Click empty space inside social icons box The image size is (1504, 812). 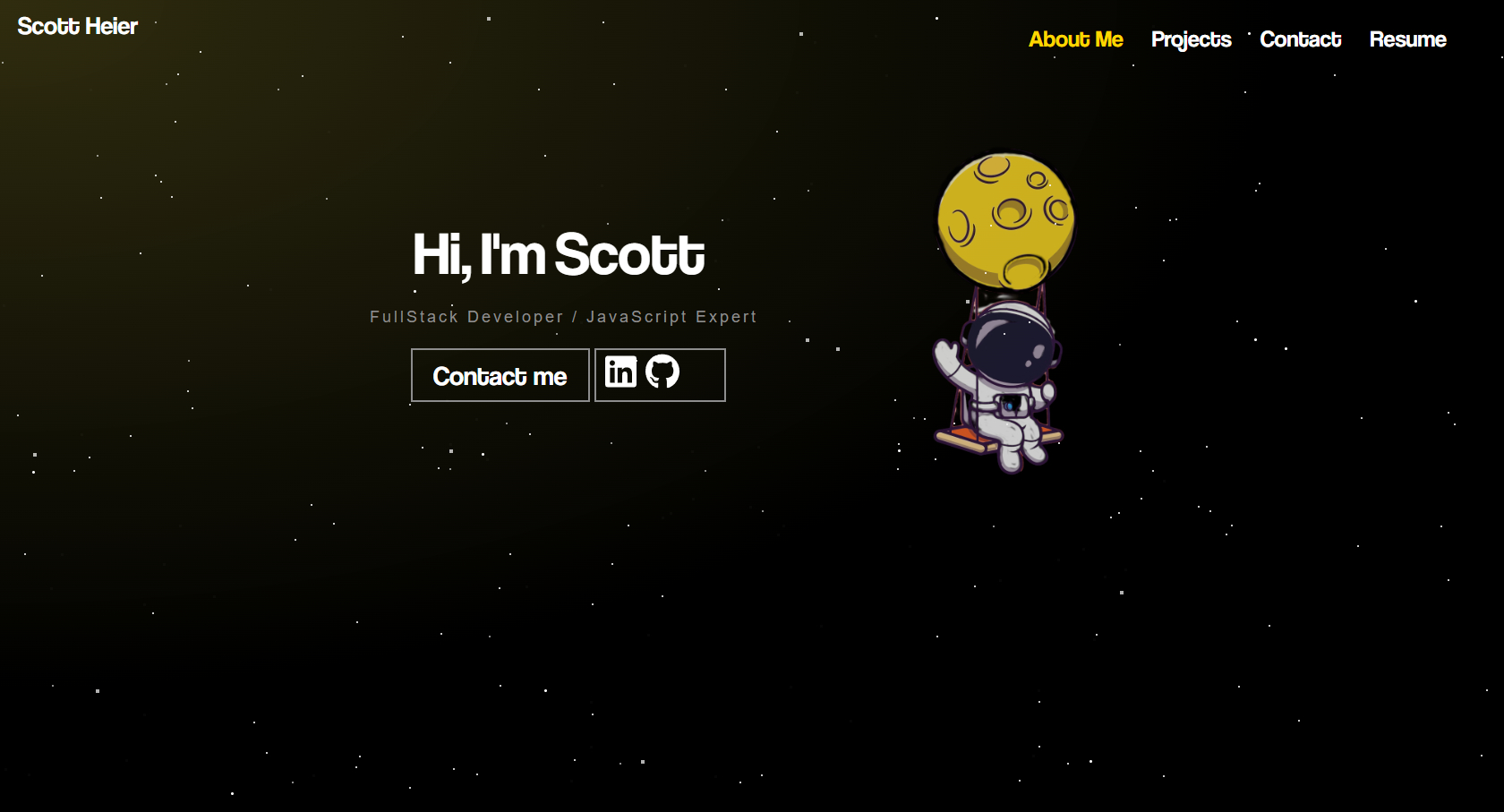703,375
